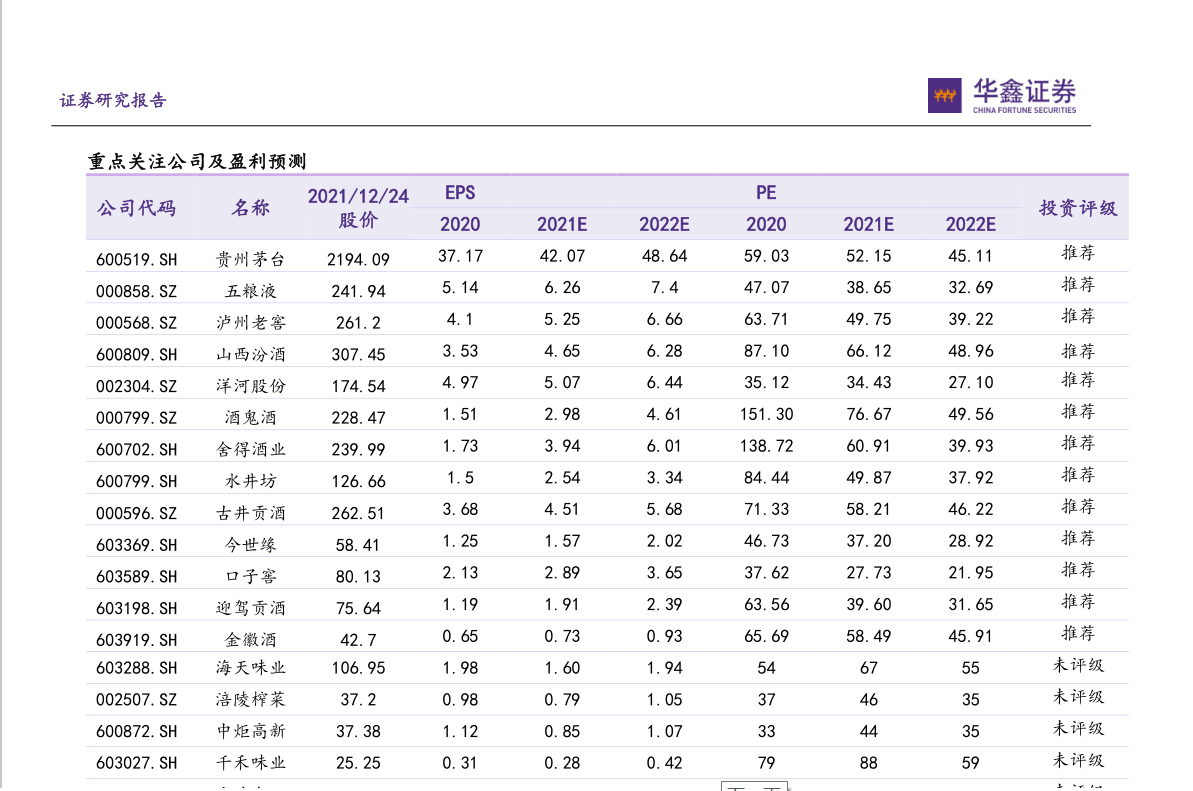Click the EPS group header
Viewport: 1193px width, 791px height.
[460, 192]
